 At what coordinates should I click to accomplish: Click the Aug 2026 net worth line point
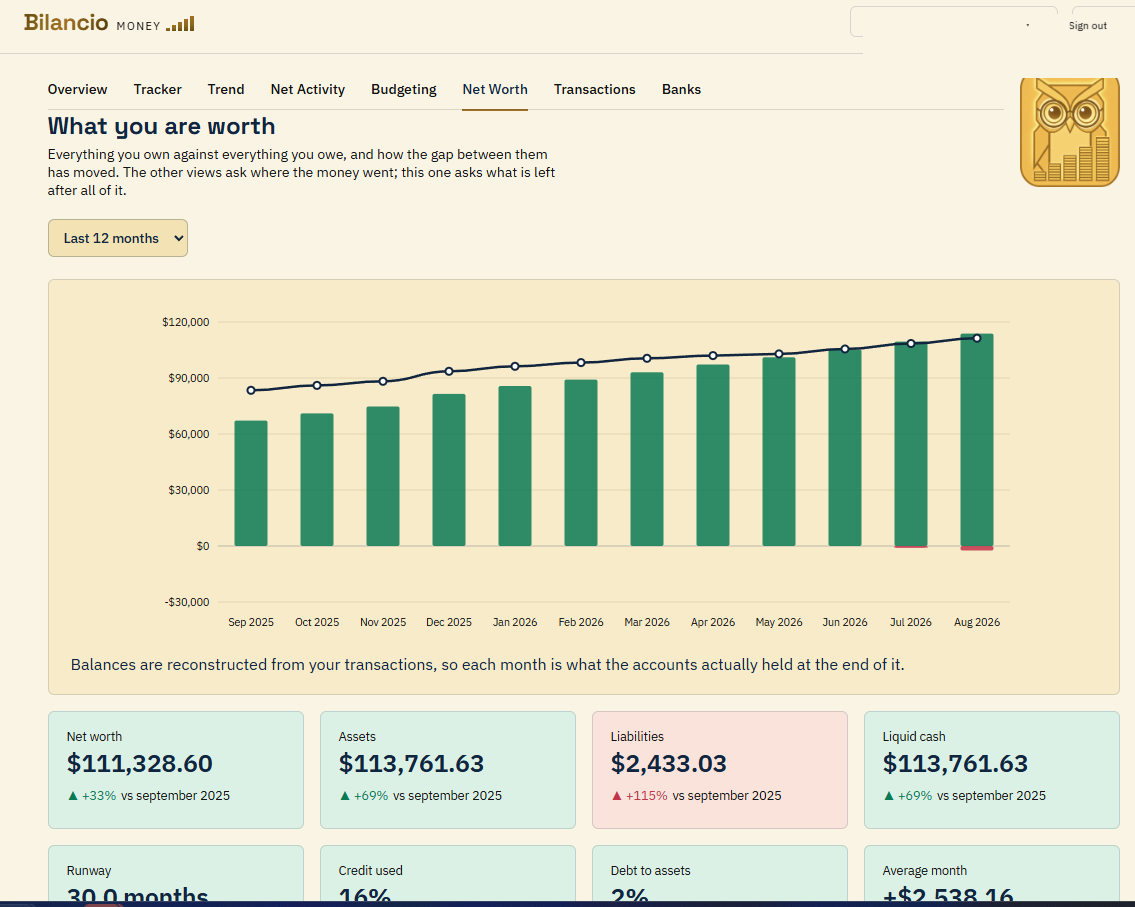click(x=977, y=338)
